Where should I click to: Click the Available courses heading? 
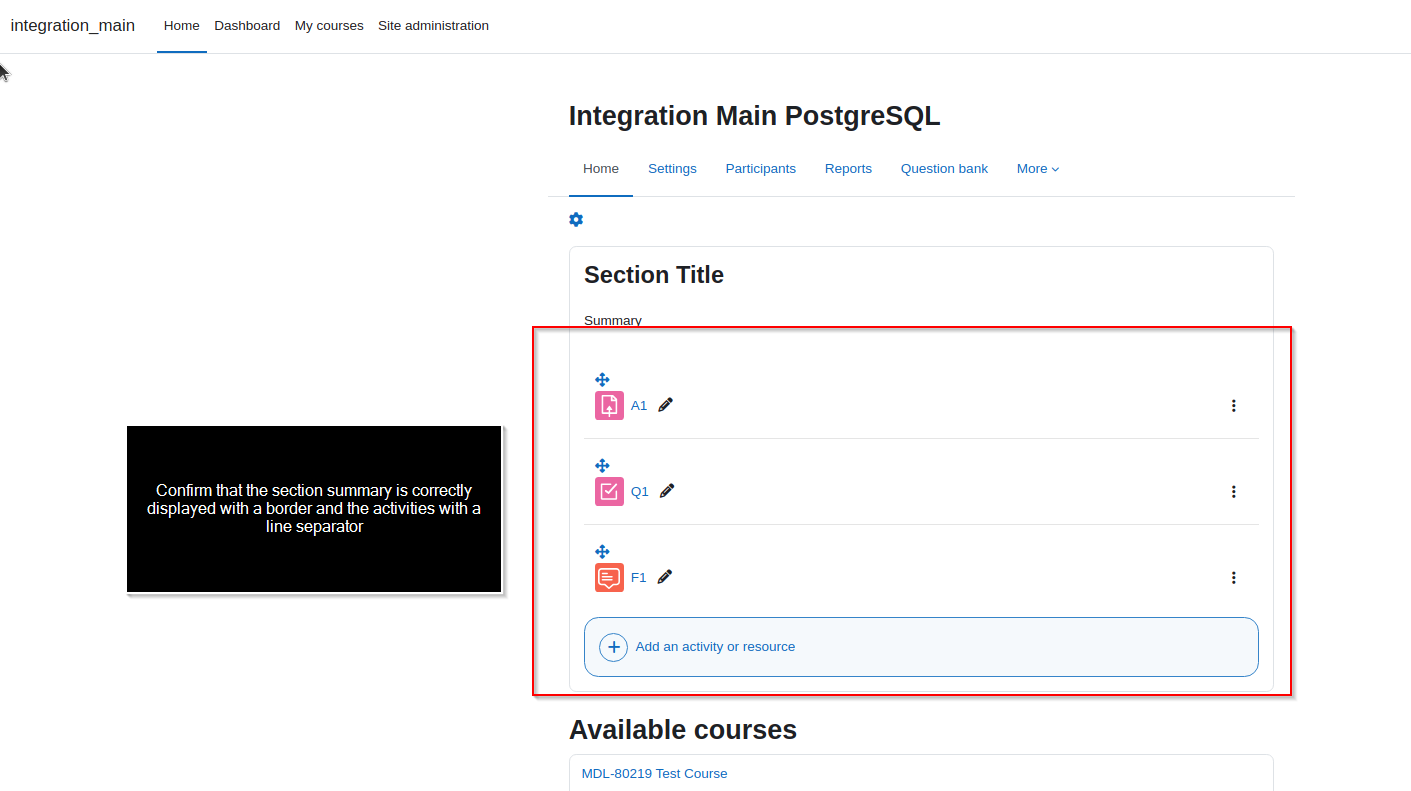[x=683, y=730]
